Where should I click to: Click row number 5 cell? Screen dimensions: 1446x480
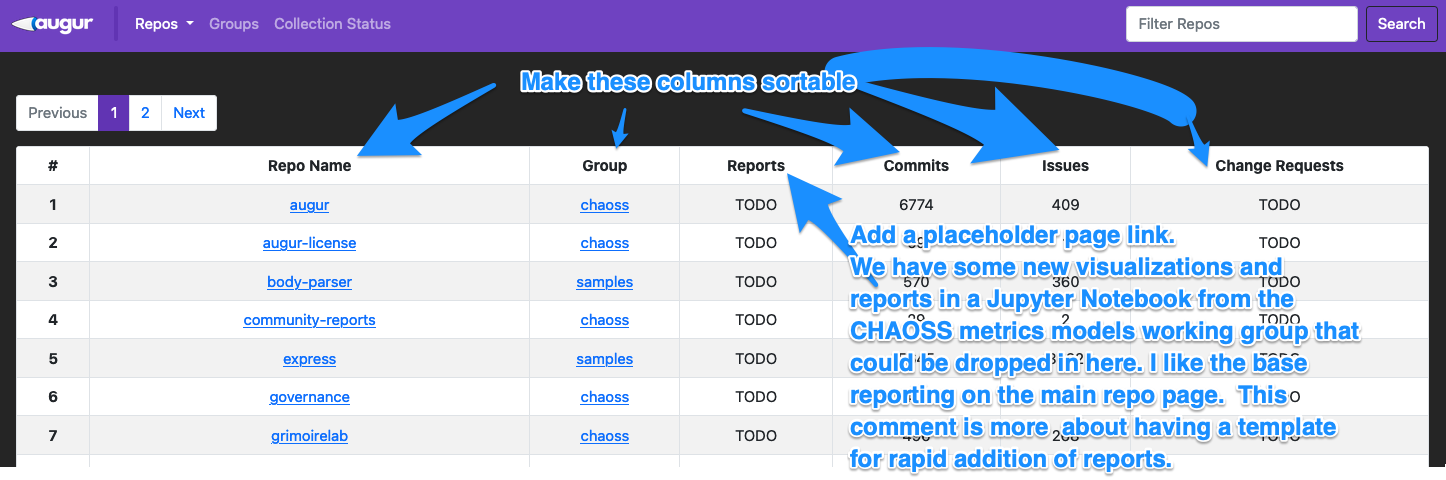pos(53,359)
